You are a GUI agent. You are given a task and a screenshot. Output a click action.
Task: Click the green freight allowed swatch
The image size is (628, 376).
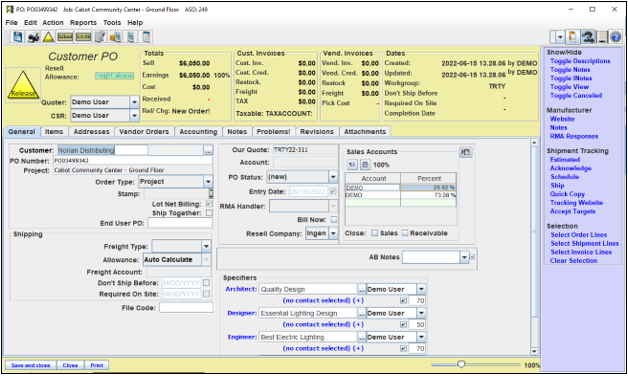coord(114,76)
